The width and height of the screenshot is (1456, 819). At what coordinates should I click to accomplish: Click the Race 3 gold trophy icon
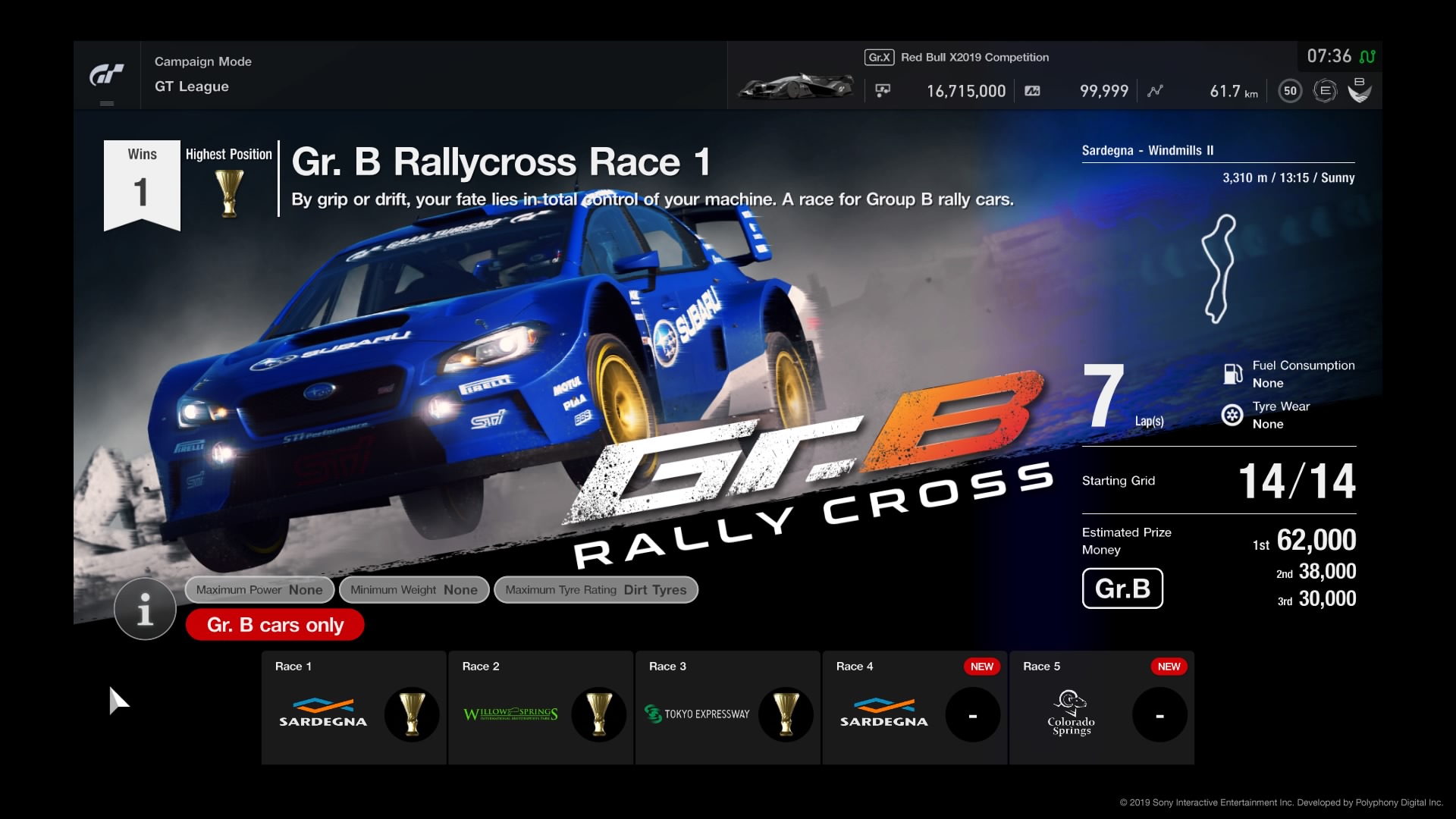pyautogui.click(x=786, y=714)
